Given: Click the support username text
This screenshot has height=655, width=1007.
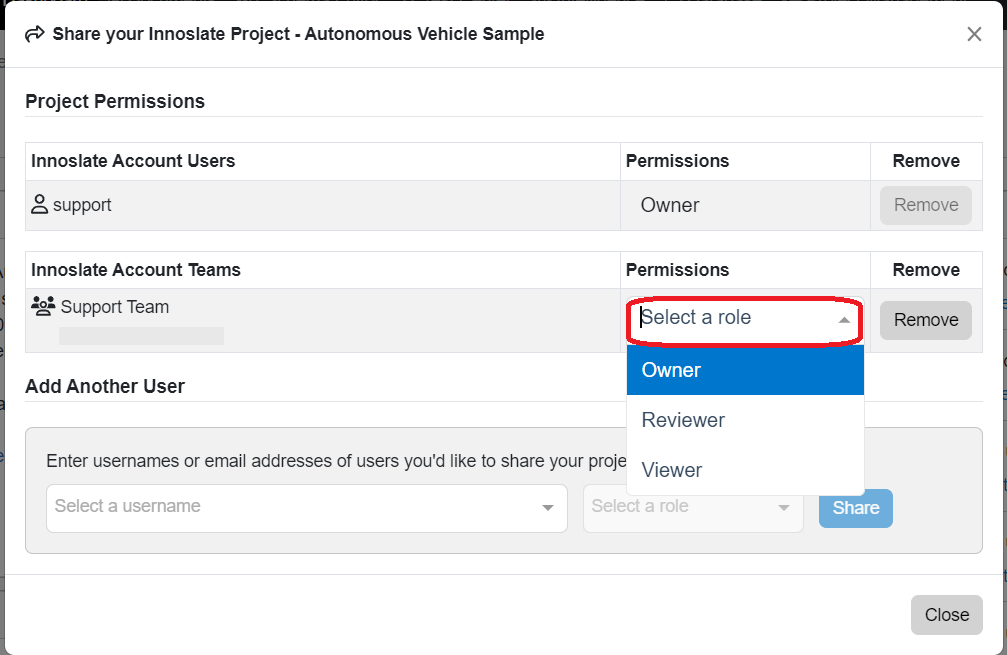Looking at the screenshot, I should click(x=82, y=205).
